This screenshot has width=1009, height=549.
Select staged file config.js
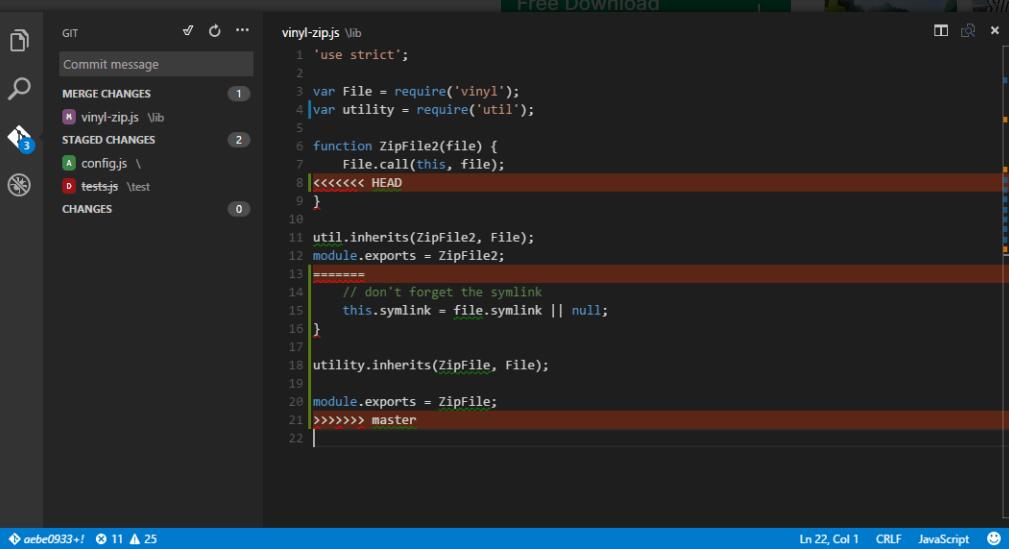[104, 163]
